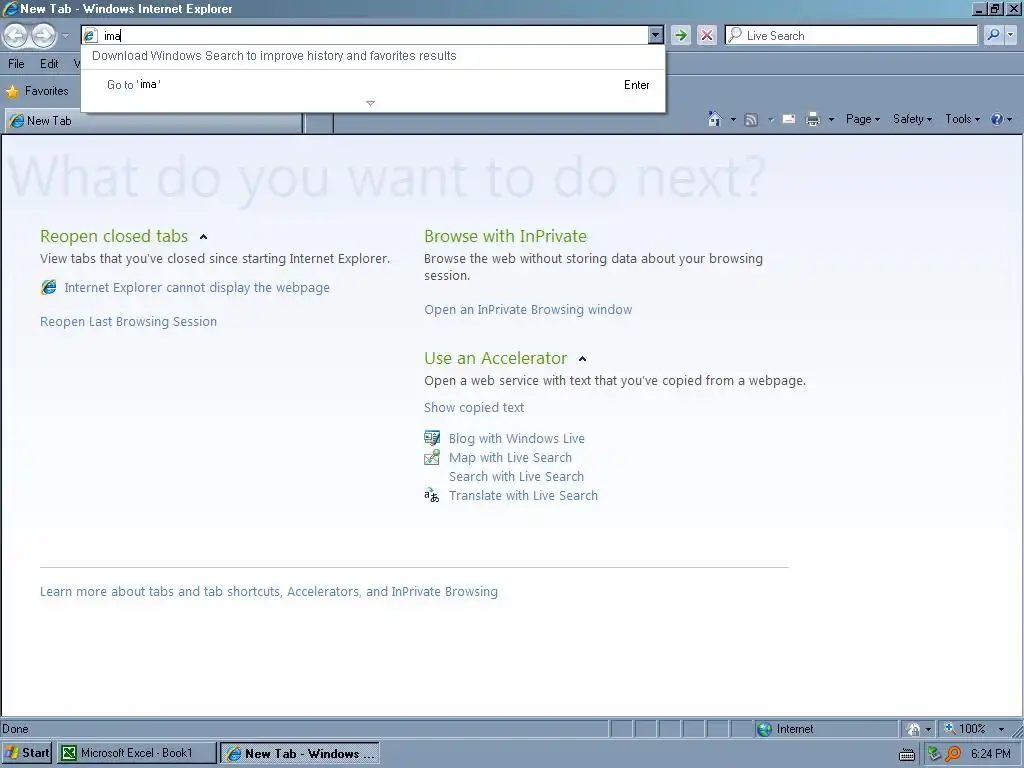The image size is (1024, 768).
Task: Click Map with Live Search link
Action: point(510,457)
